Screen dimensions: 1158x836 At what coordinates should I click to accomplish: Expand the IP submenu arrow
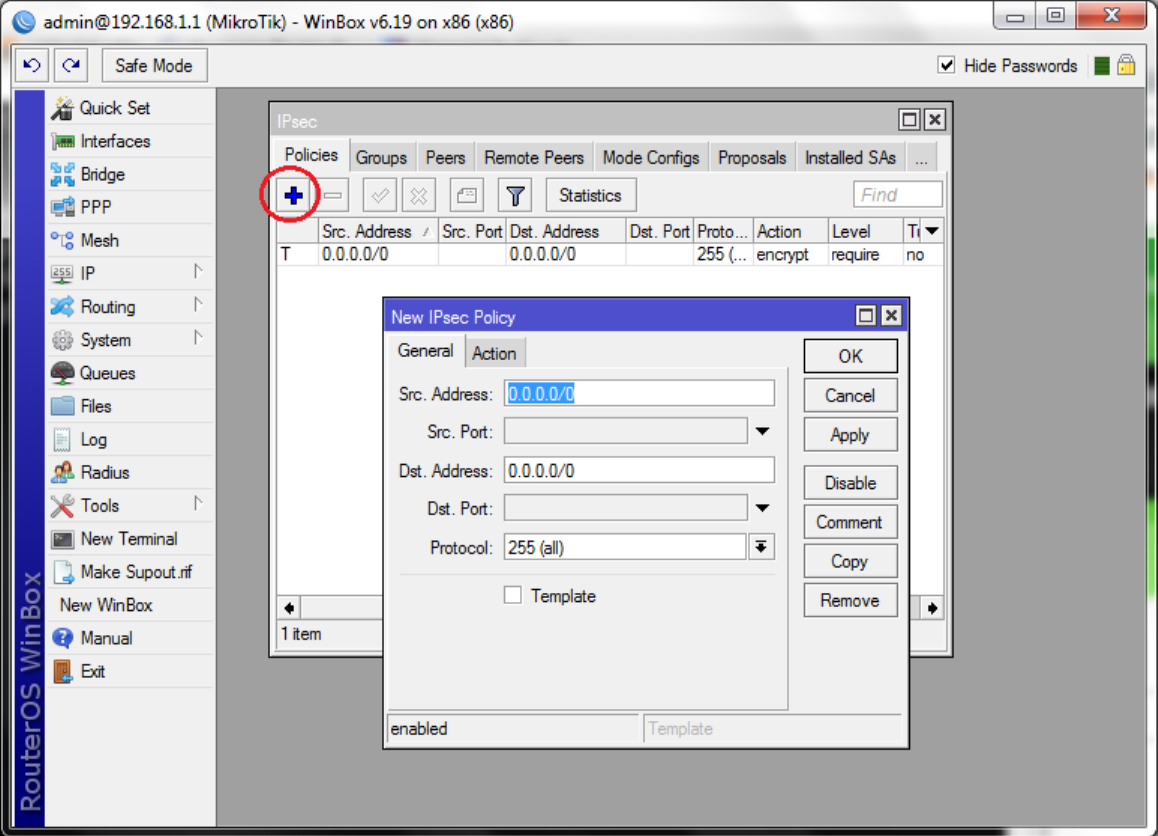tap(198, 272)
